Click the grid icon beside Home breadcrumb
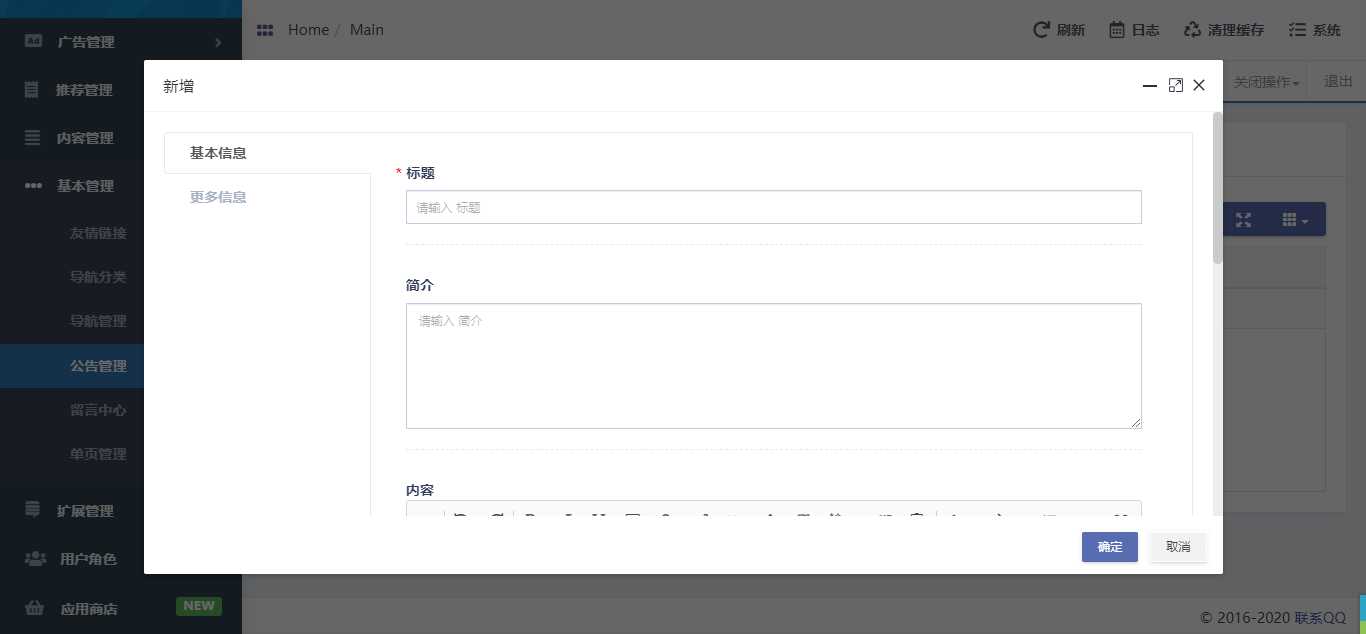The image size is (1366, 634). click(x=265, y=30)
